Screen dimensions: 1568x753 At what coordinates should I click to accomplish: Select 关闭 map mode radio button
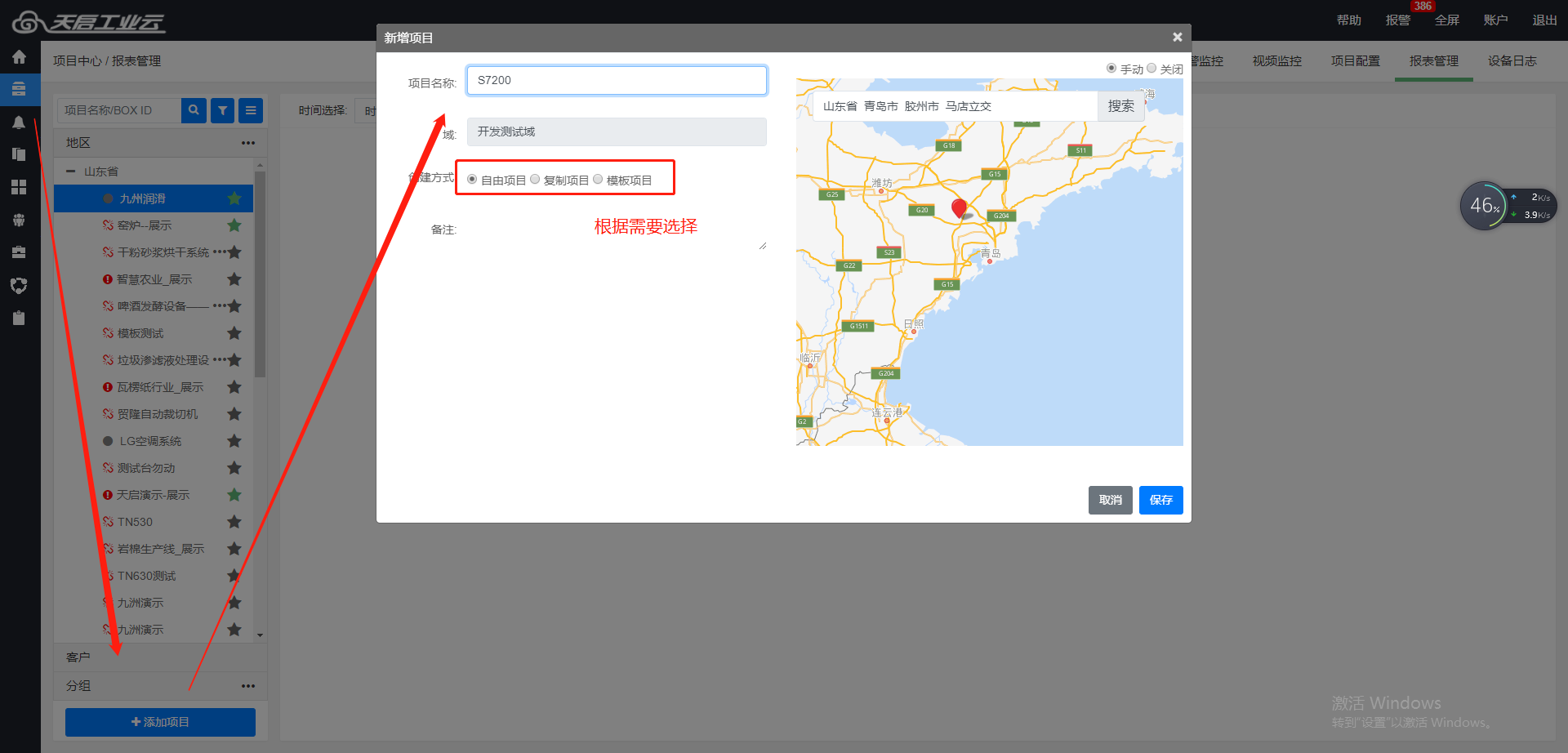[x=1151, y=69]
